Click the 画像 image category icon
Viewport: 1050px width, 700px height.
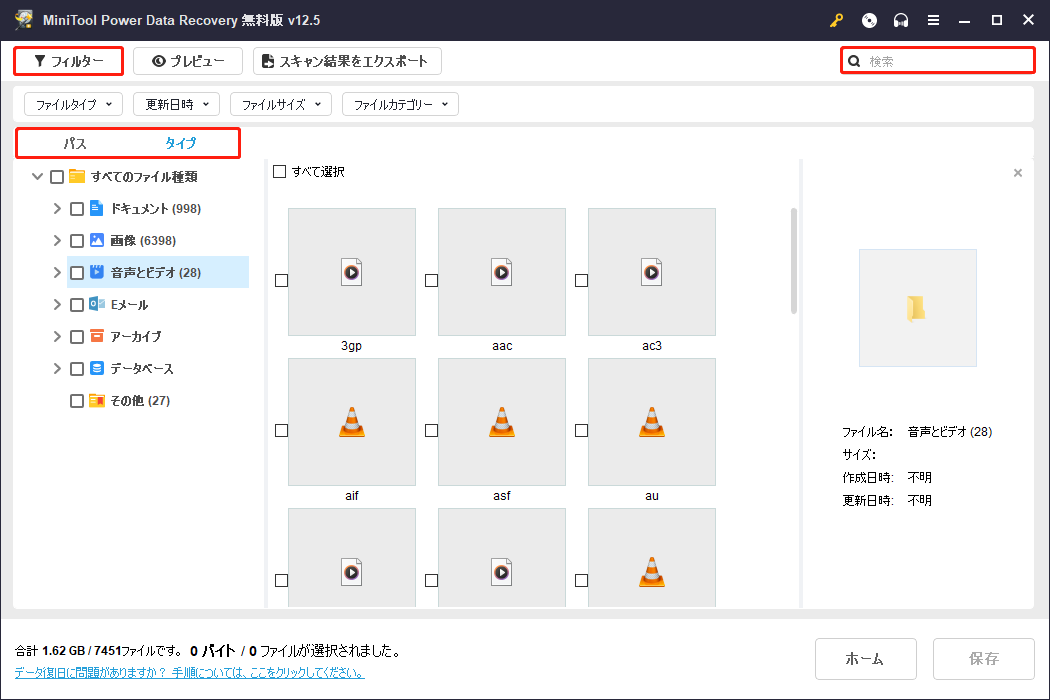coord(96,240)
